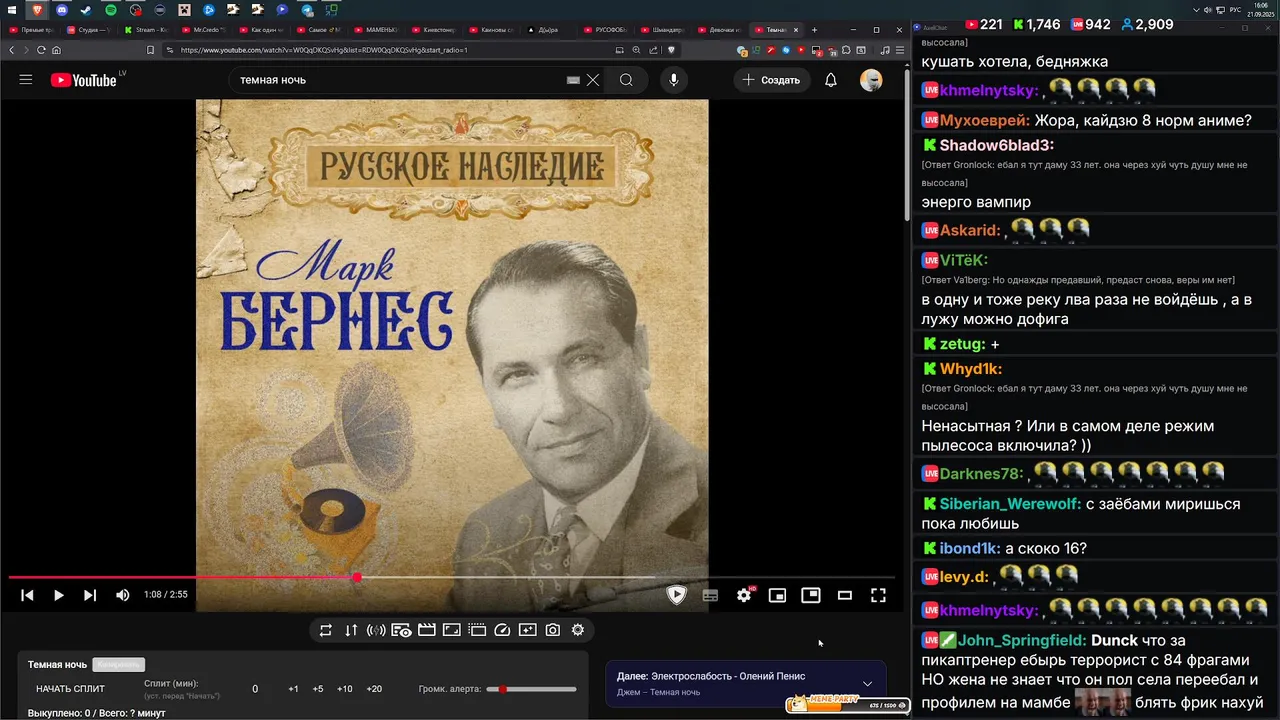Start voice search with microphone
Viewport: 1280px width, 720px height.
[674, 80]
